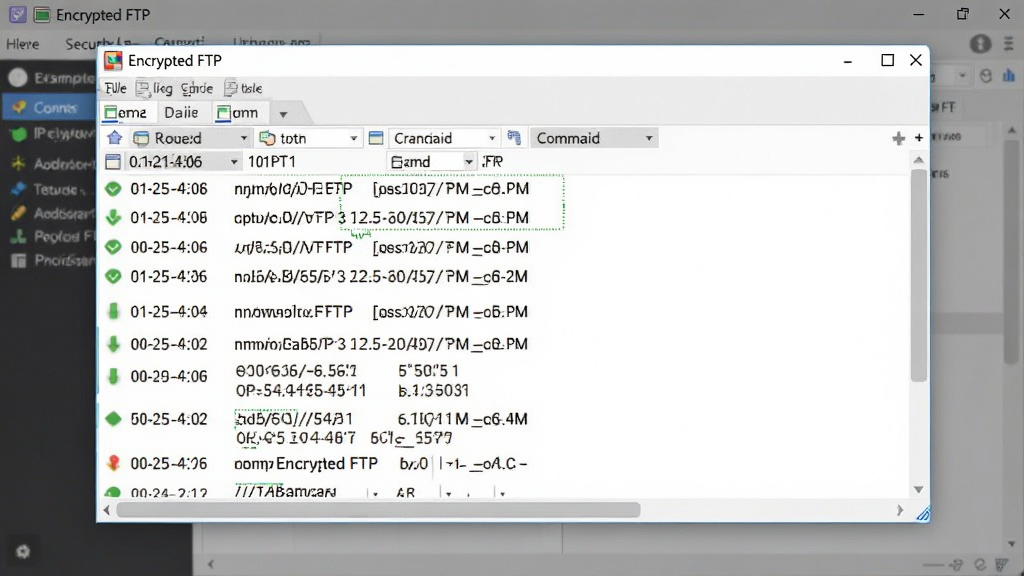1024x576 pixels.
Task: Click the red error icon on Encrypted FTP row
Action: 113,463
